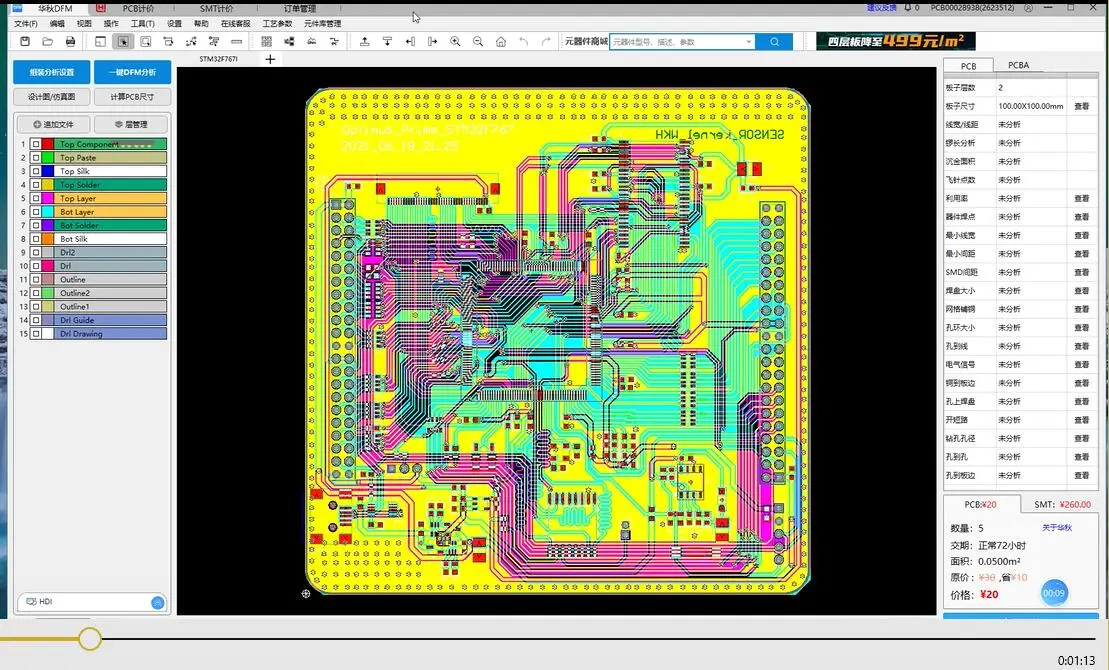Select the arrow pointer selection tool
Image resolution: width=1109 pixels, height=670 pixels.
[123, 42]
